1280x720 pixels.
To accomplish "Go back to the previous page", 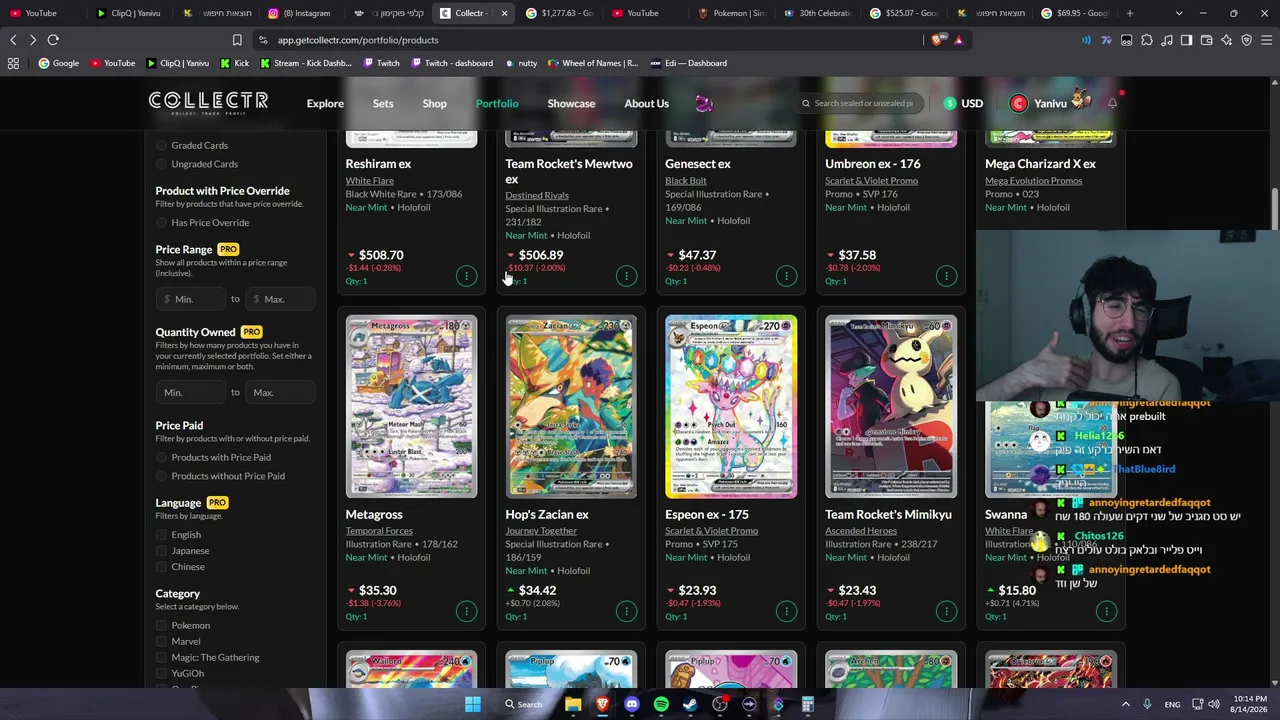I will [13, 40].
